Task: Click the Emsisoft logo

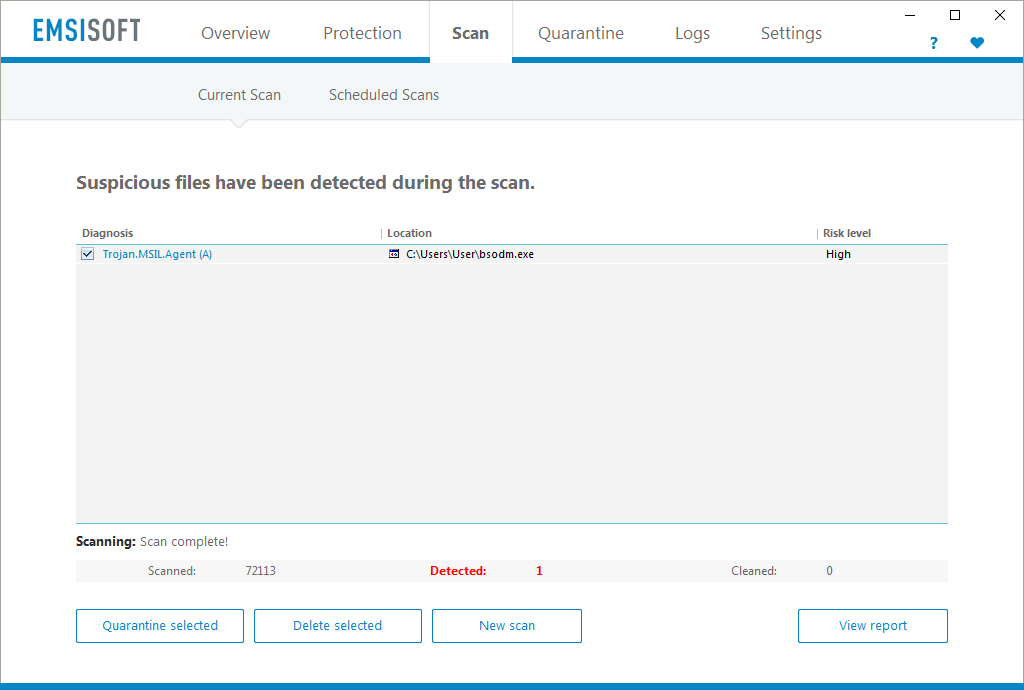Action: pos(86,31)
